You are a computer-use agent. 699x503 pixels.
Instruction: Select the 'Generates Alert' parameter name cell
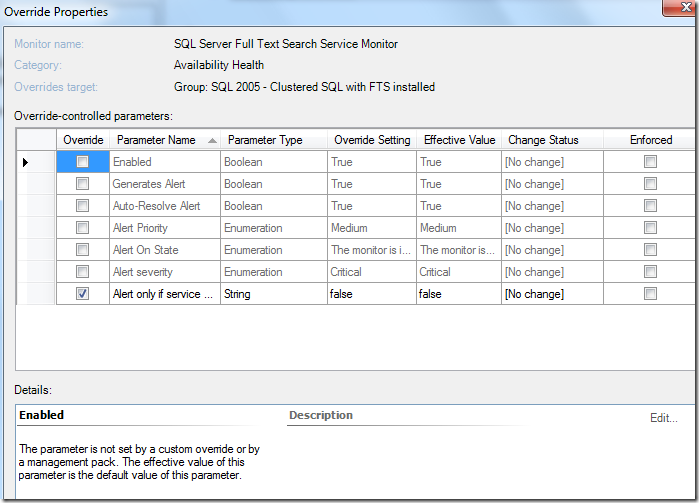click(165, 184)
